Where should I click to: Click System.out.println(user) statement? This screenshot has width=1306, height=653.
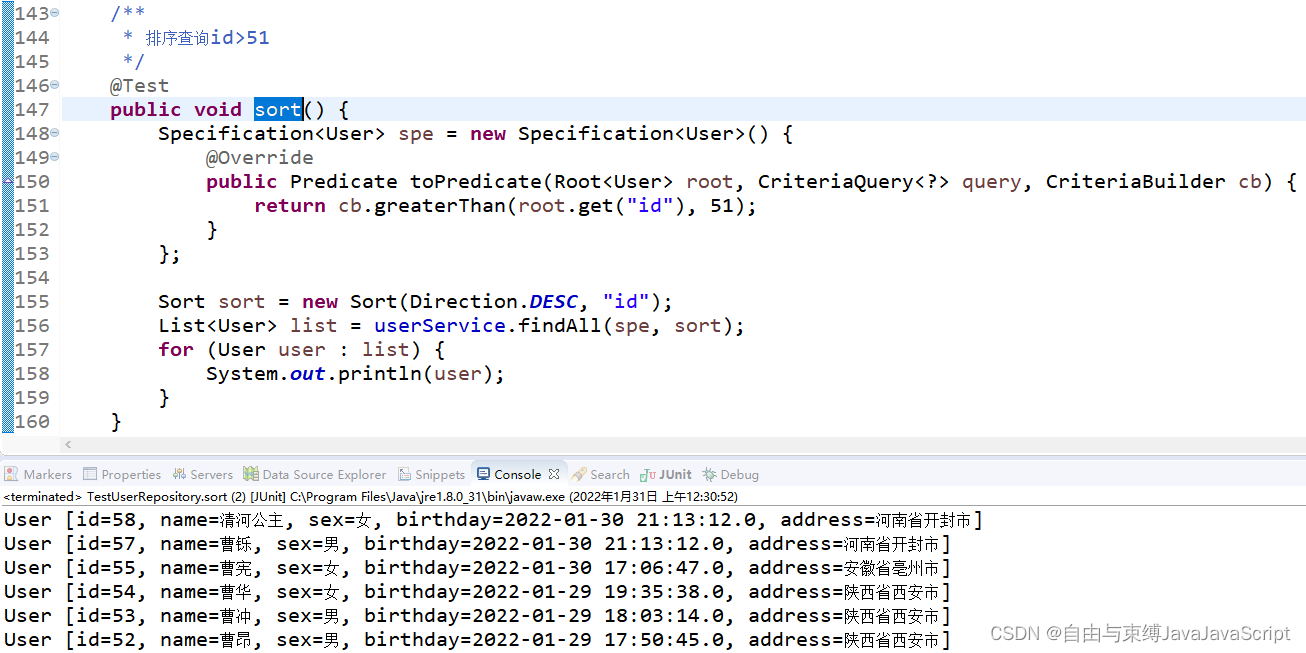[x=355, y=373]
